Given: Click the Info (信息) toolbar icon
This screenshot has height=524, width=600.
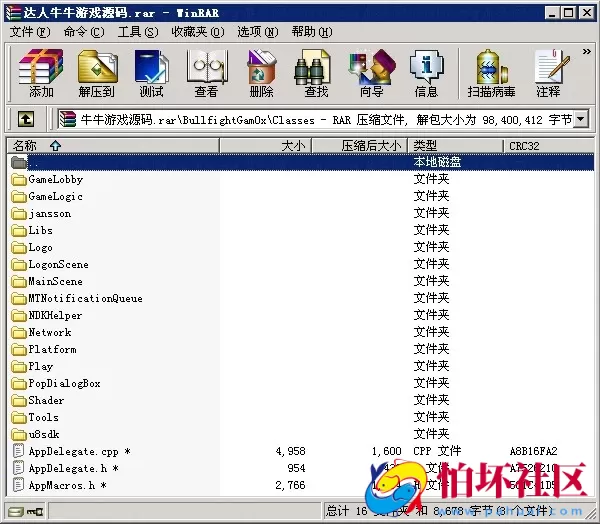Looking at the screenshot, I should click(426, 73).
